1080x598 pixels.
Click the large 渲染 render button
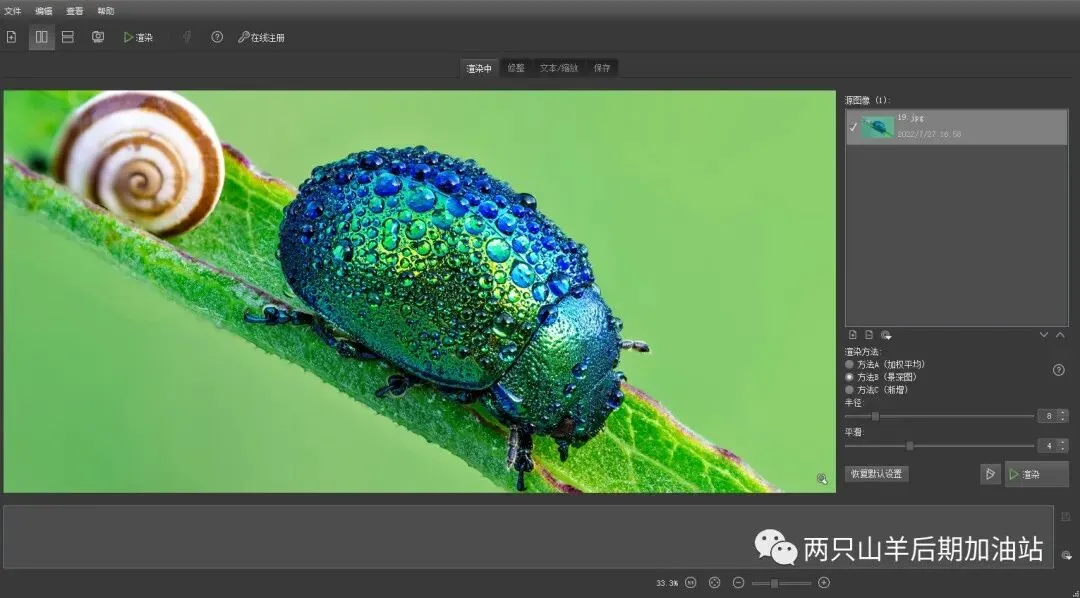click(1037, 474)
